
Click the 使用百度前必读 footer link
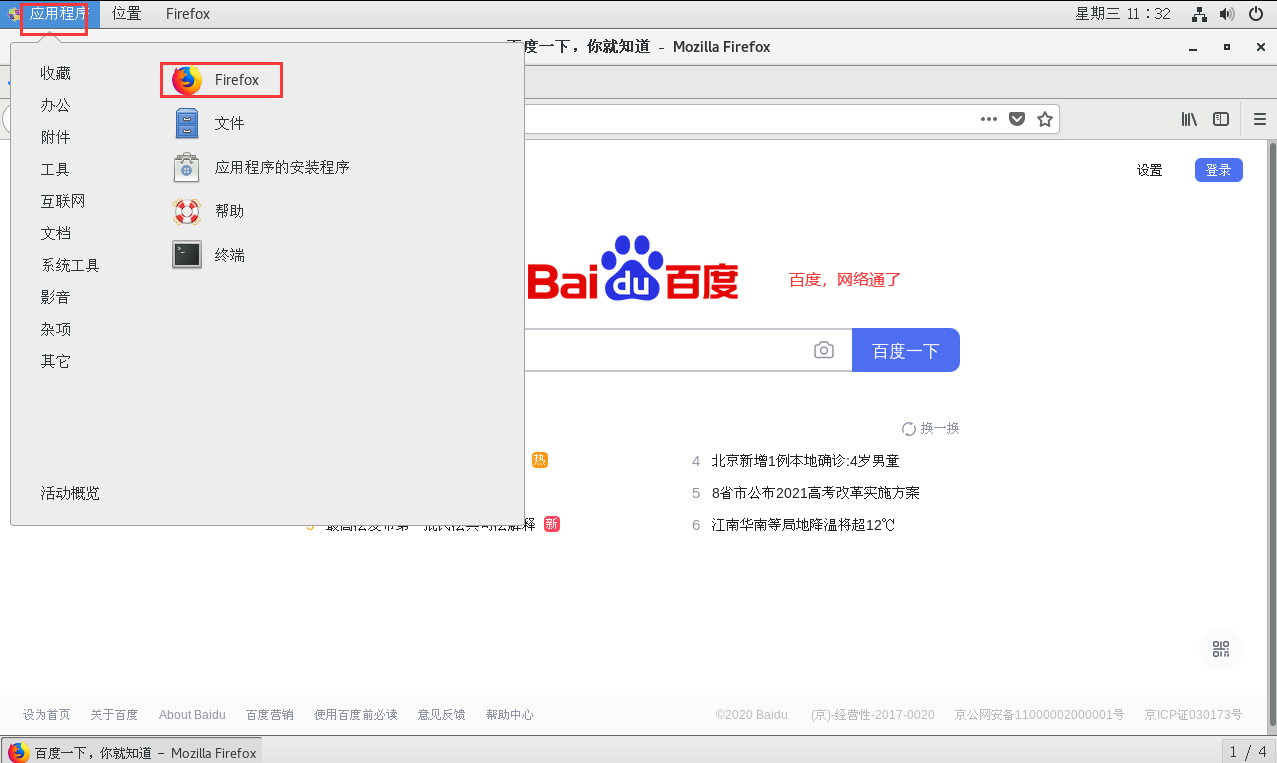(356, 714)
